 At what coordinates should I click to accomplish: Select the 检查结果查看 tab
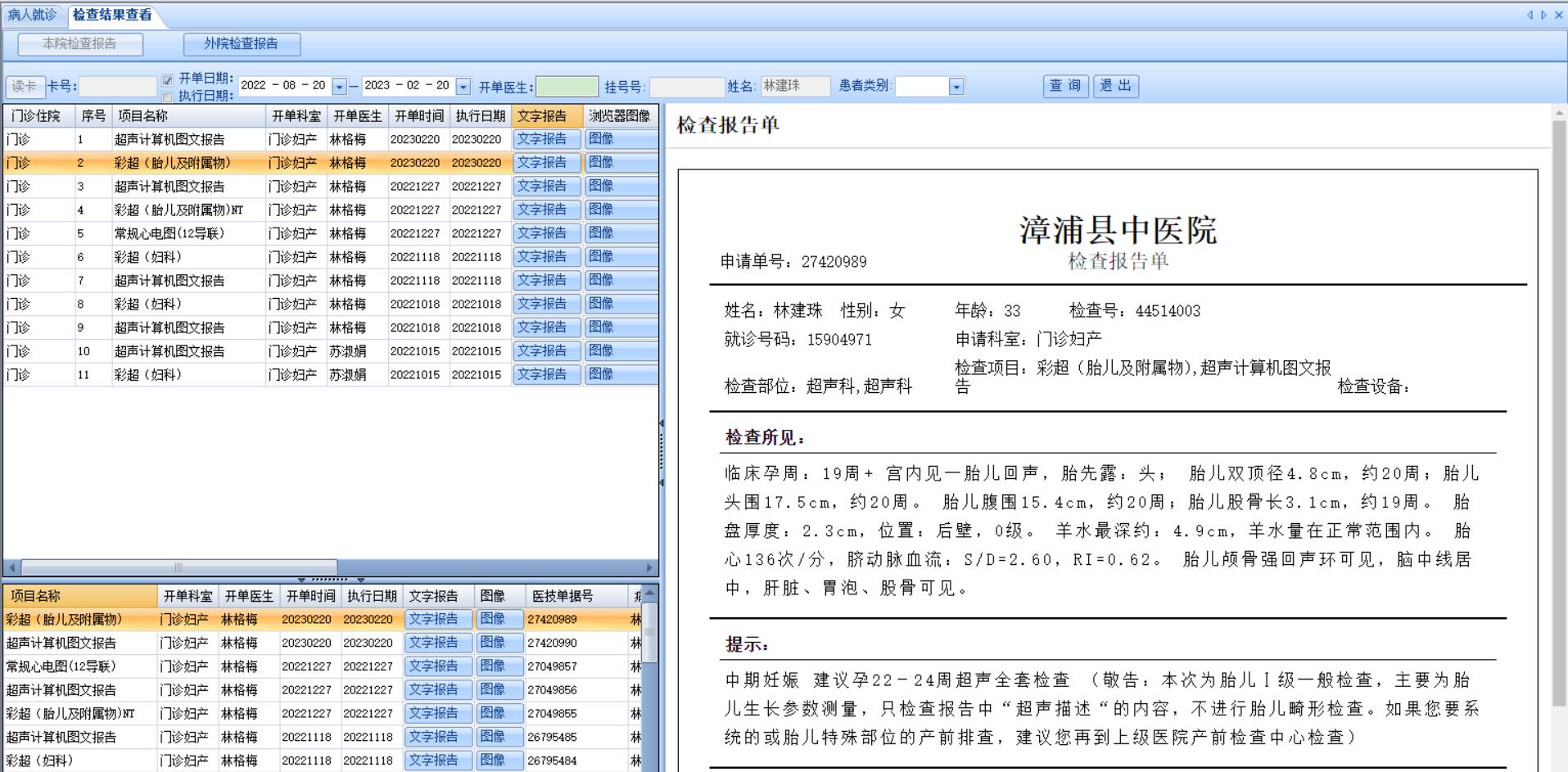click(x=111, y=15)
